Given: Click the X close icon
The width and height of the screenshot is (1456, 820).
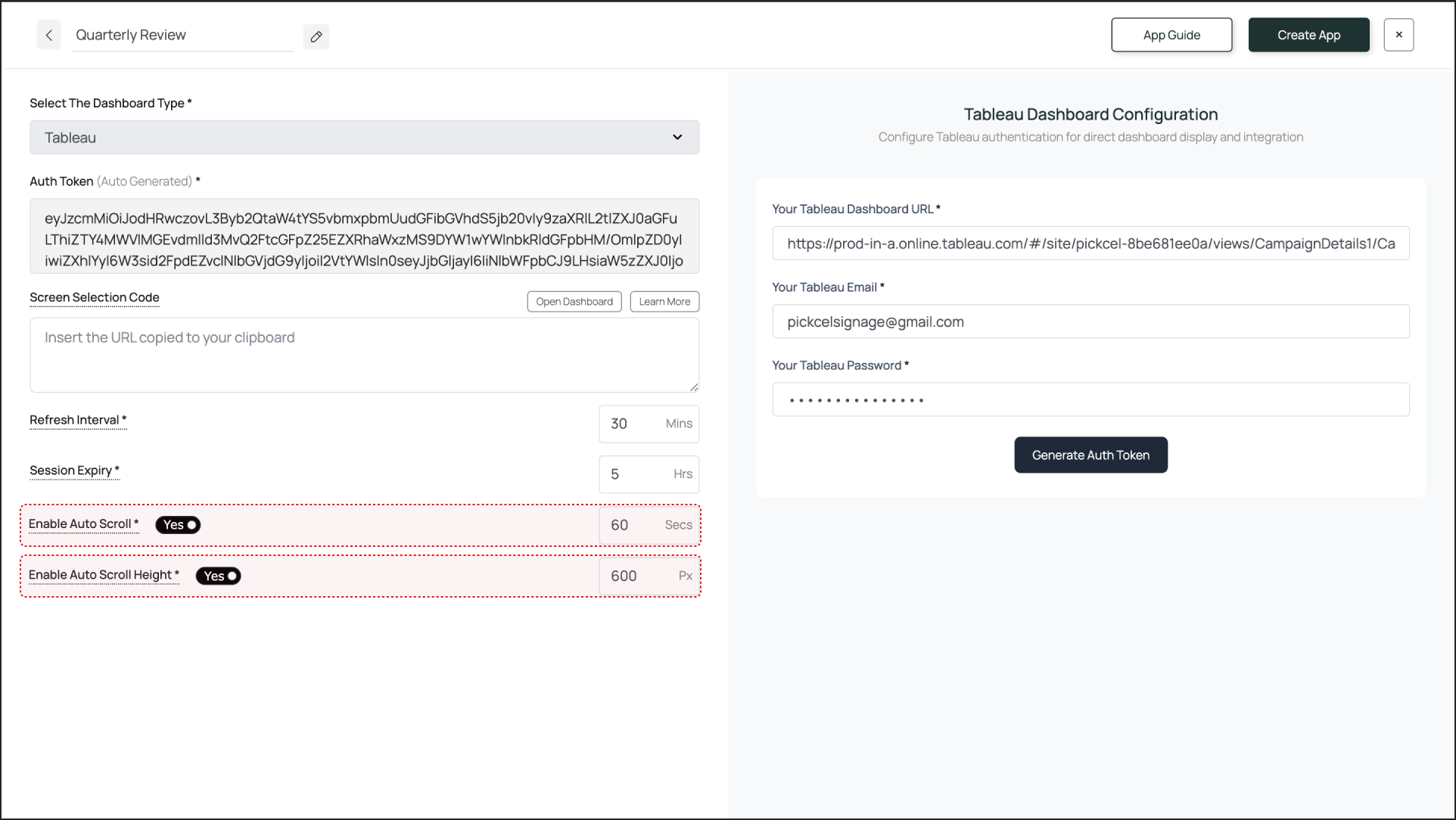Looking at the screenshot, I should coord(1398,35).
